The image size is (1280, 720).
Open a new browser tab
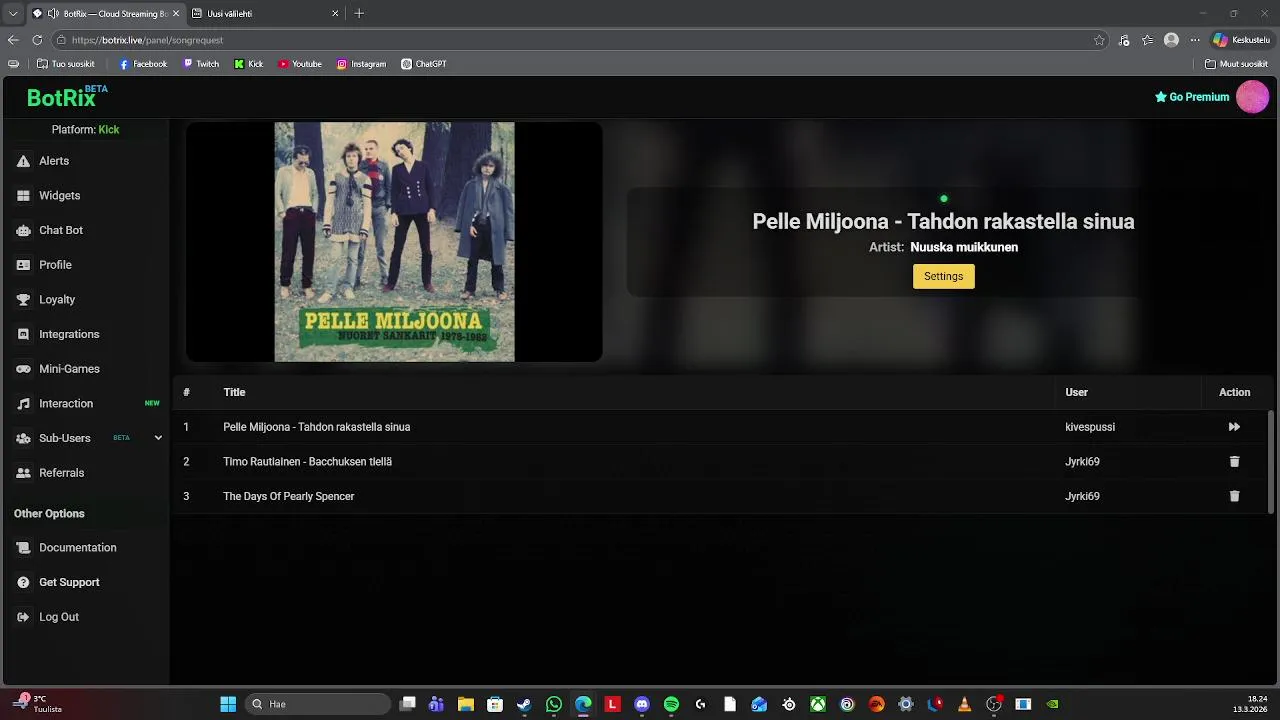click(359, 14)
